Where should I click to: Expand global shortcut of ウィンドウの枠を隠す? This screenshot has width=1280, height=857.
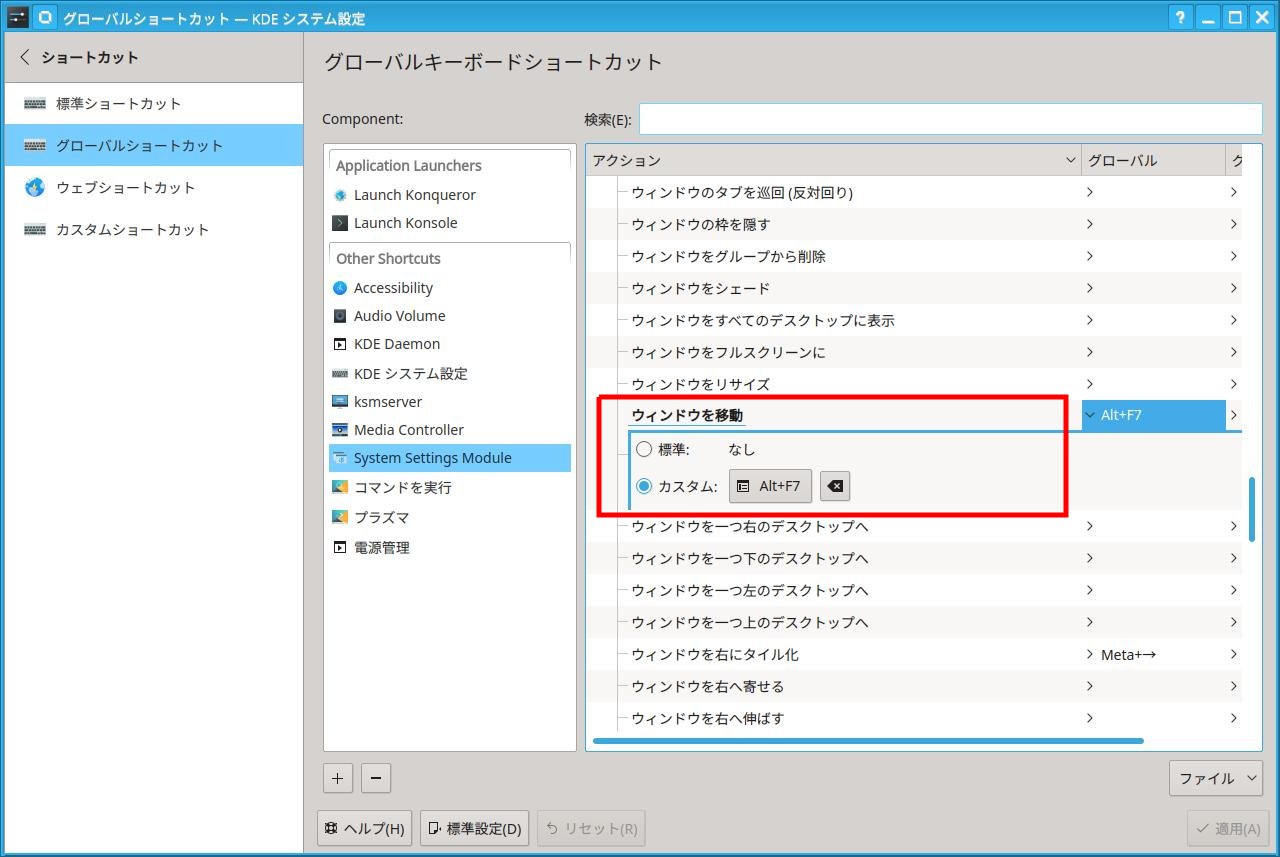[x=1090, y=224]
